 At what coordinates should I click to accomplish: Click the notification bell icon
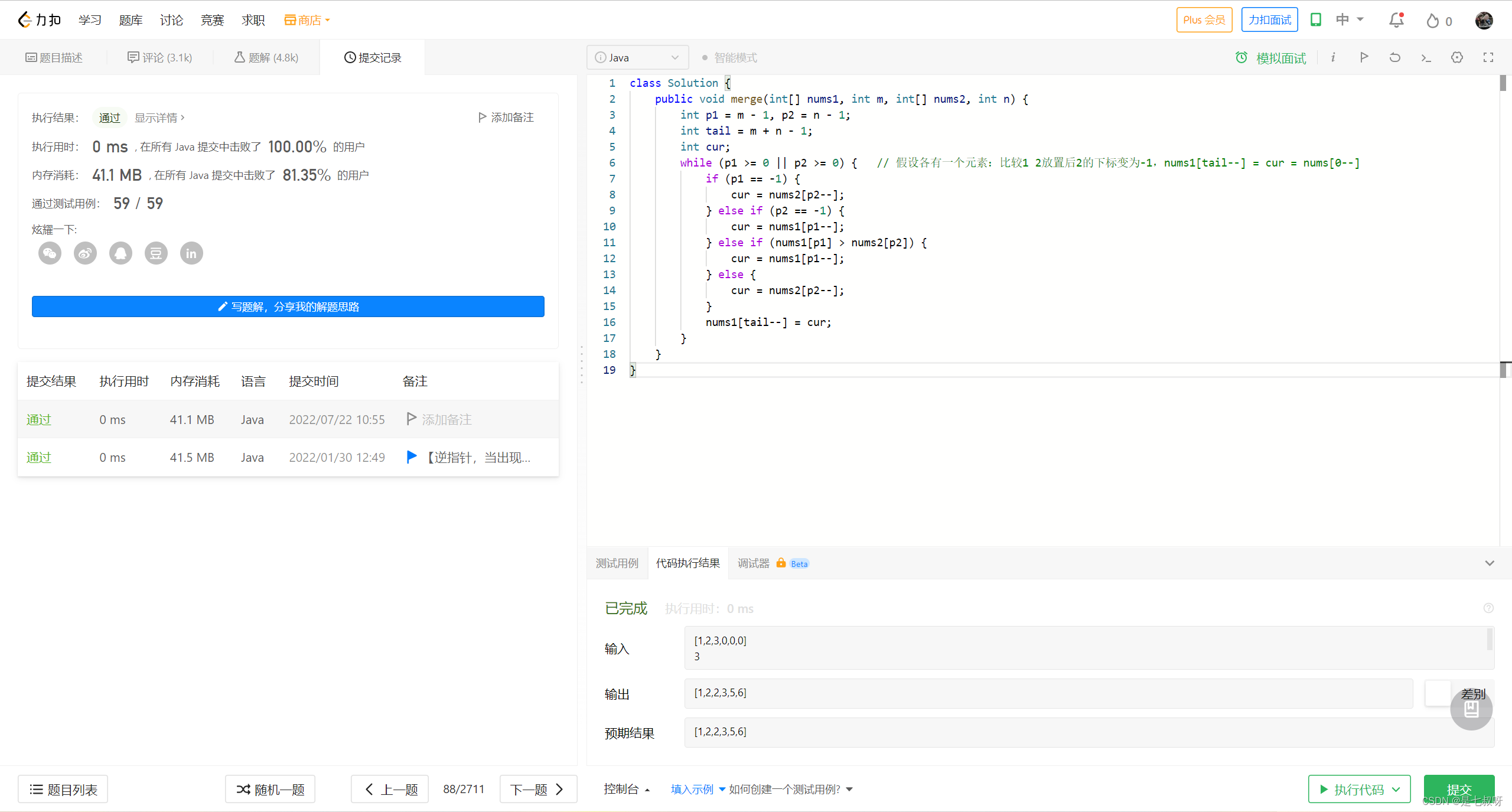[1396, 21]
